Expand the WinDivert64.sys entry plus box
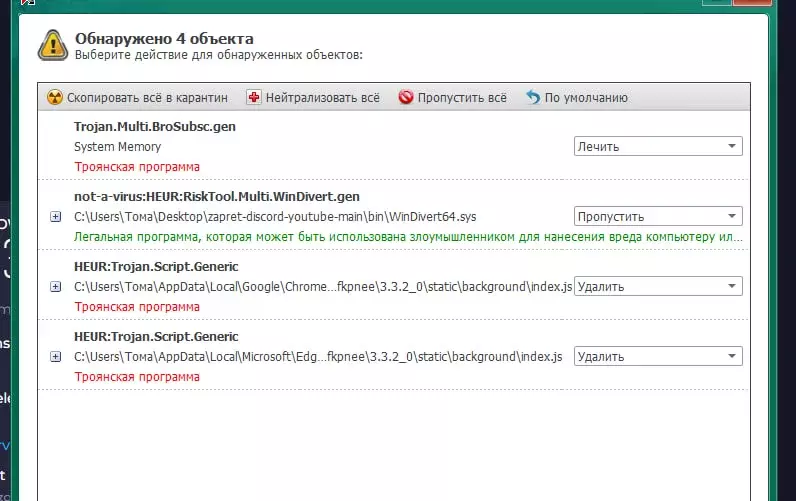 [56, 217]
